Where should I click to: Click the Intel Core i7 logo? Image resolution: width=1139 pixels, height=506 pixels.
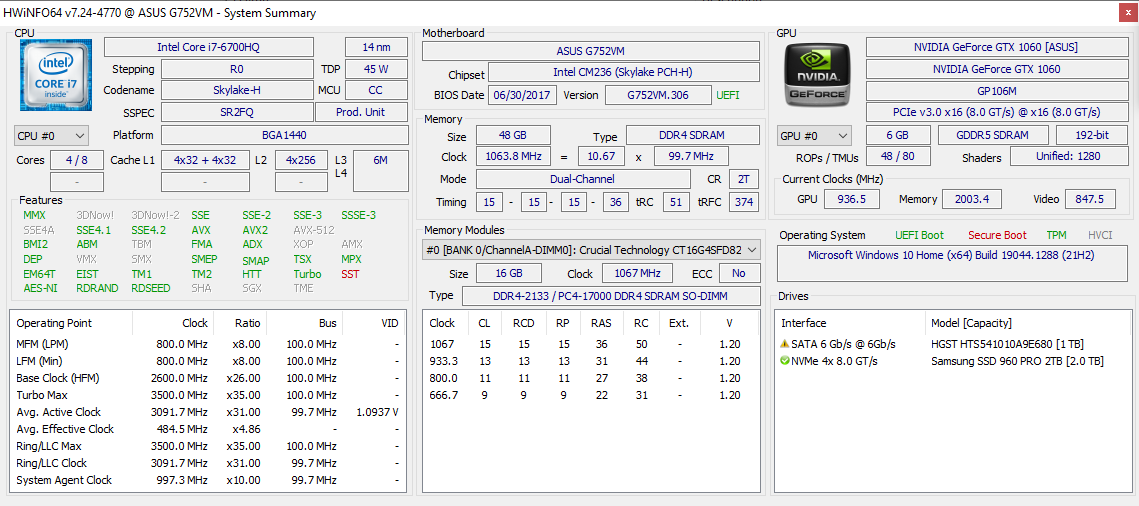tap(54, 73)
